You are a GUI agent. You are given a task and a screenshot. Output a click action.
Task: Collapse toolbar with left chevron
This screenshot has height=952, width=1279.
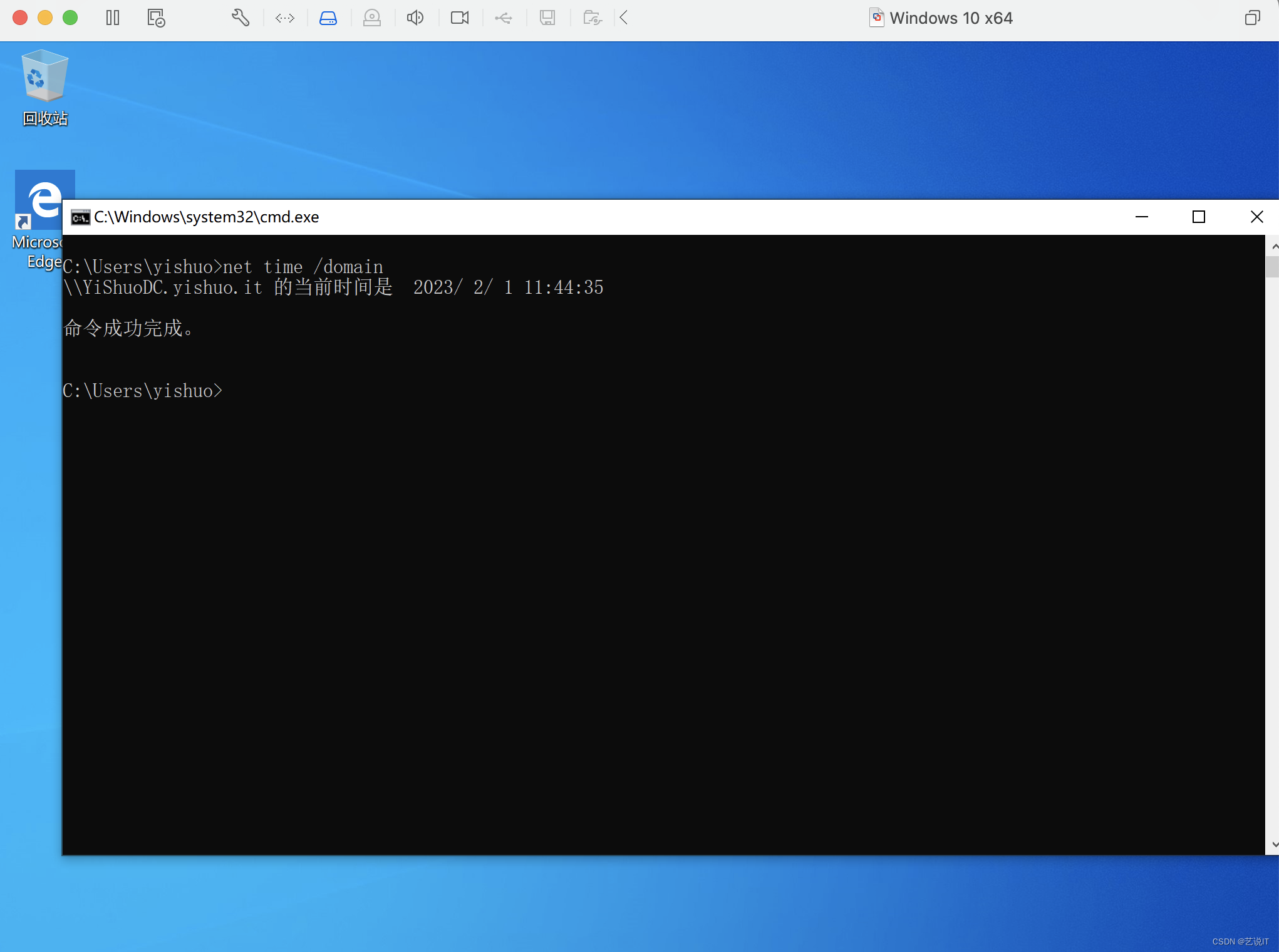pos(623,18)
